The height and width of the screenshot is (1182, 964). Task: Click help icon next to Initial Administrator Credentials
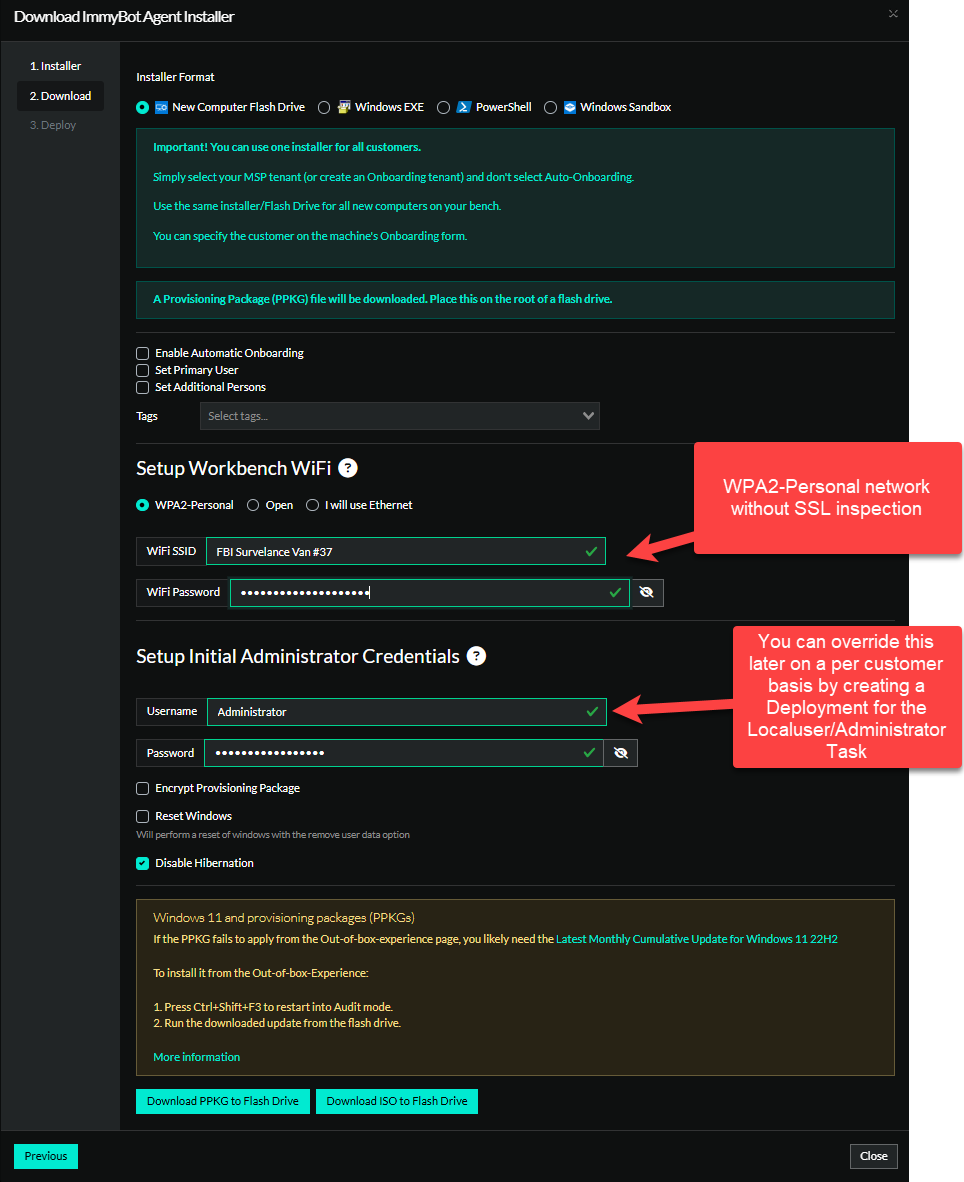477,656
